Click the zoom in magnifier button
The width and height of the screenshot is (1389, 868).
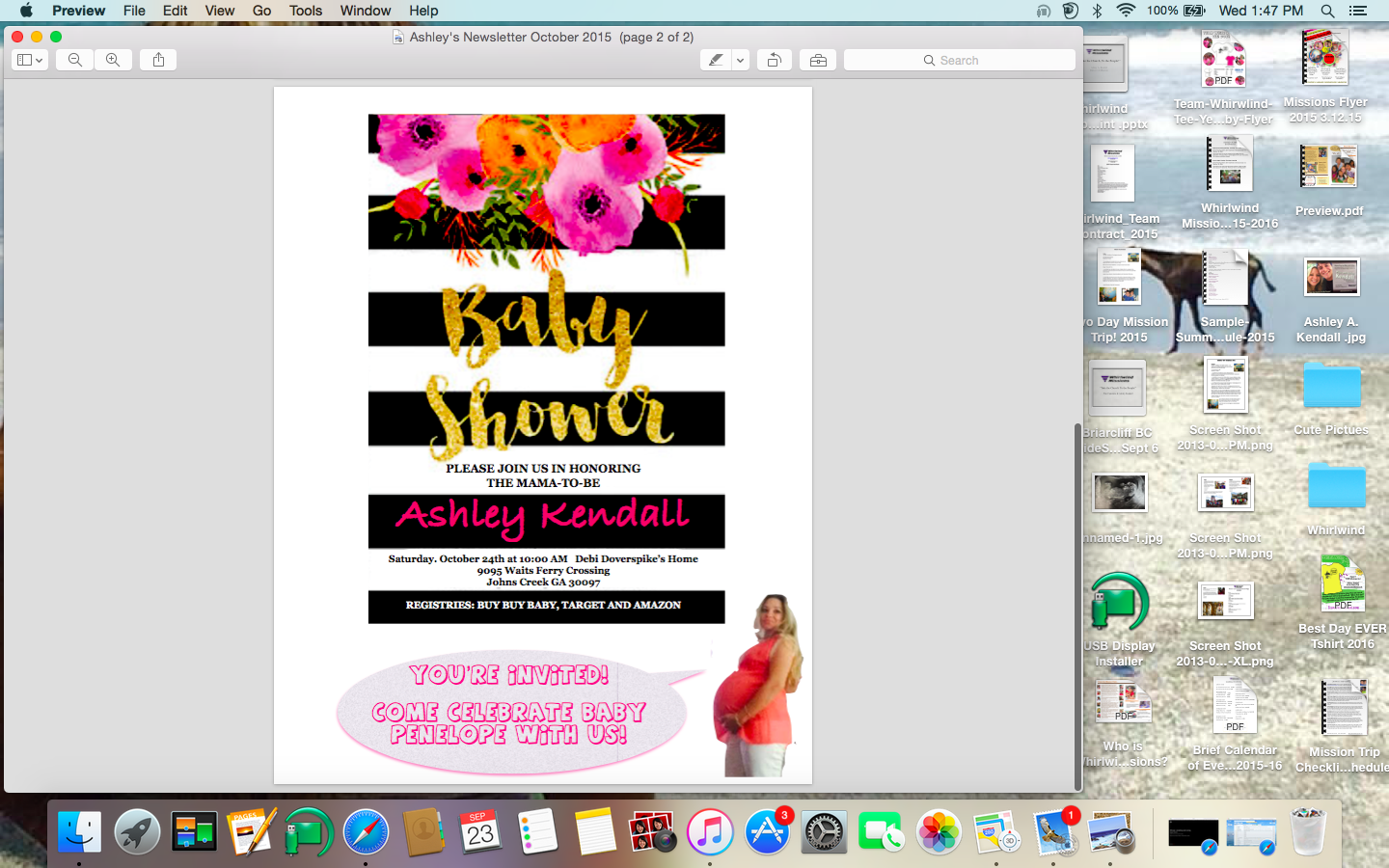[113, 60]
